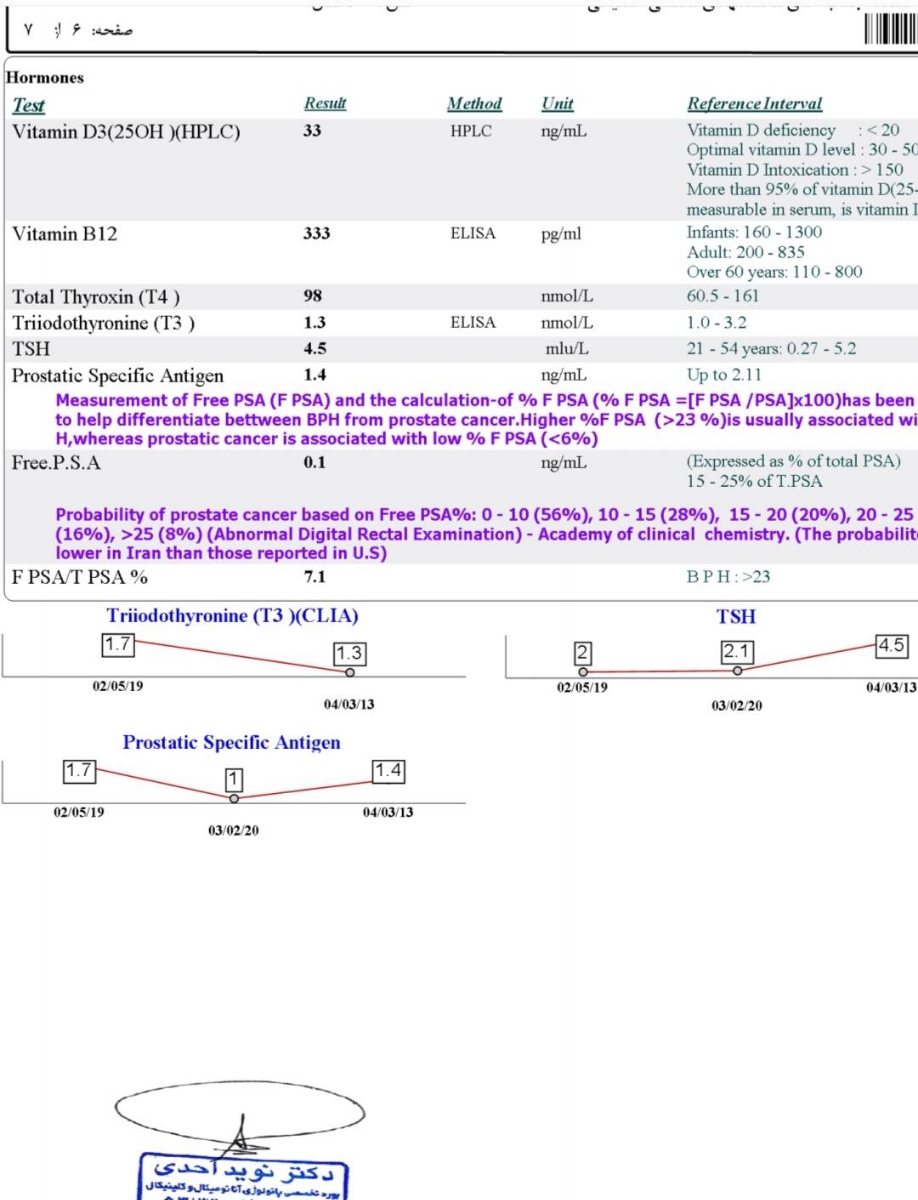
Task: Click the Free PSA result 0.1
Action: [314, 462]
